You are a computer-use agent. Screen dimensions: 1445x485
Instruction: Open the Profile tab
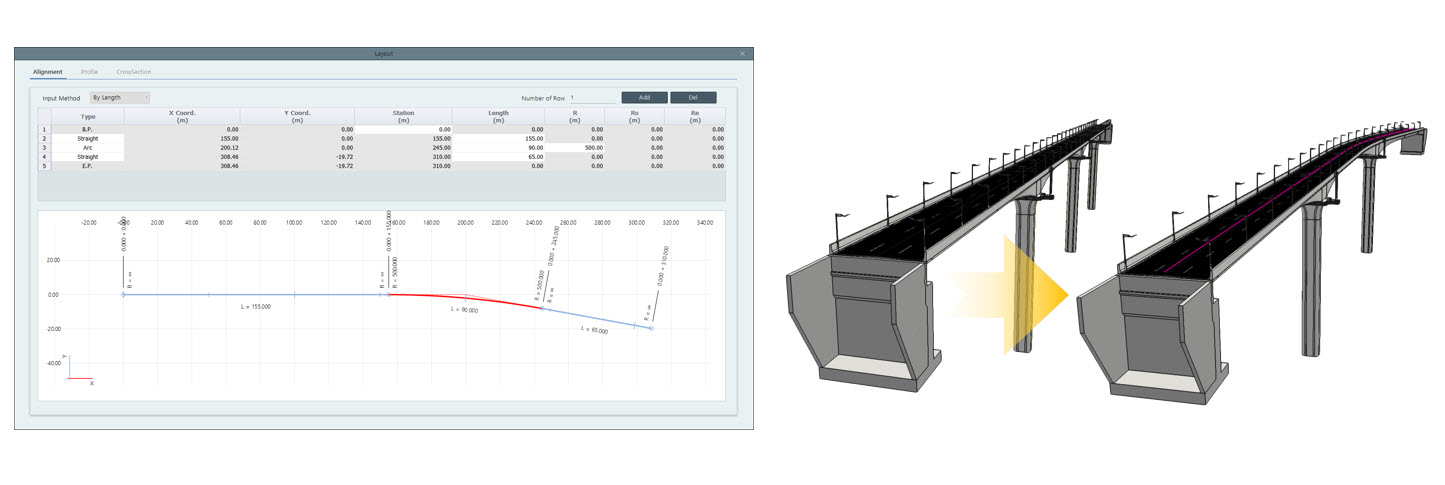(x=90, y=72)
